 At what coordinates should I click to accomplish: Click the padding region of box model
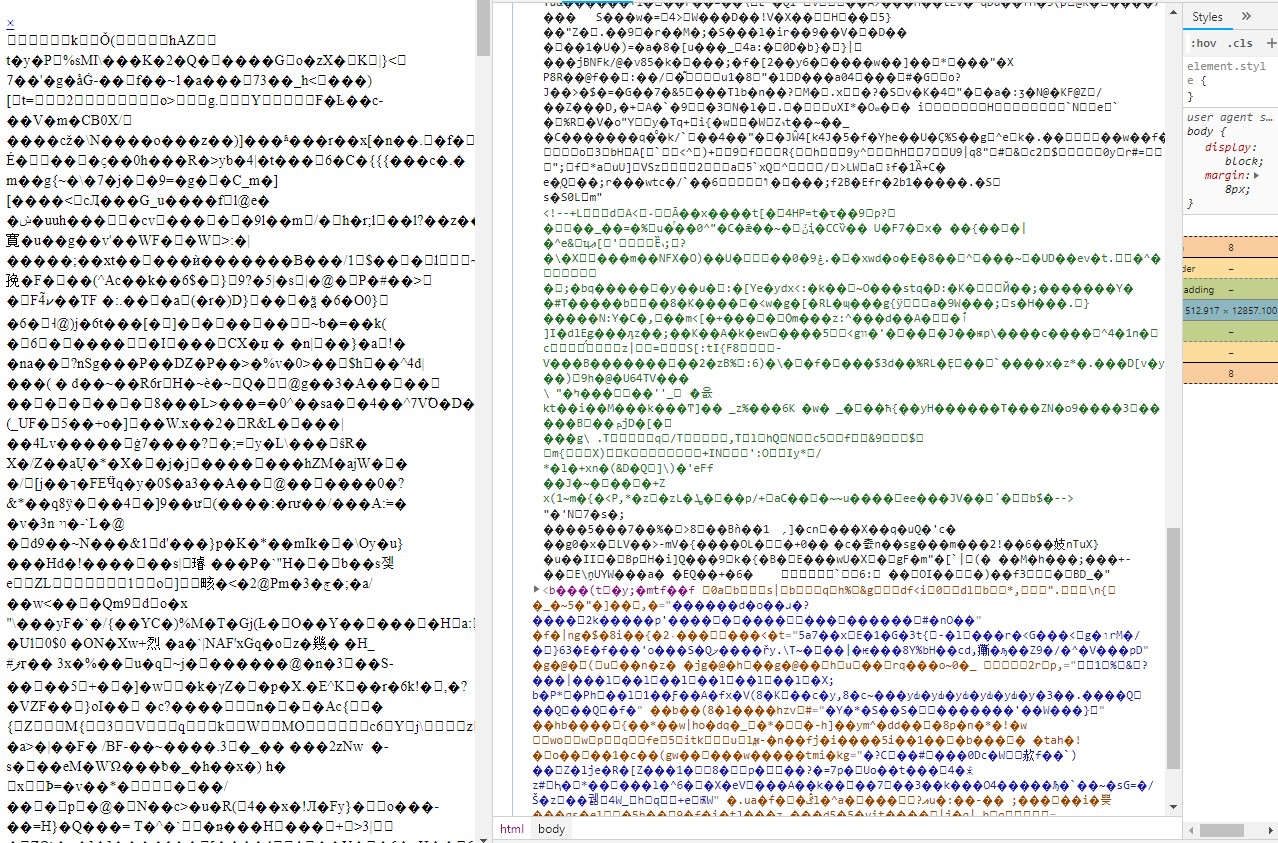(1230, 289)
